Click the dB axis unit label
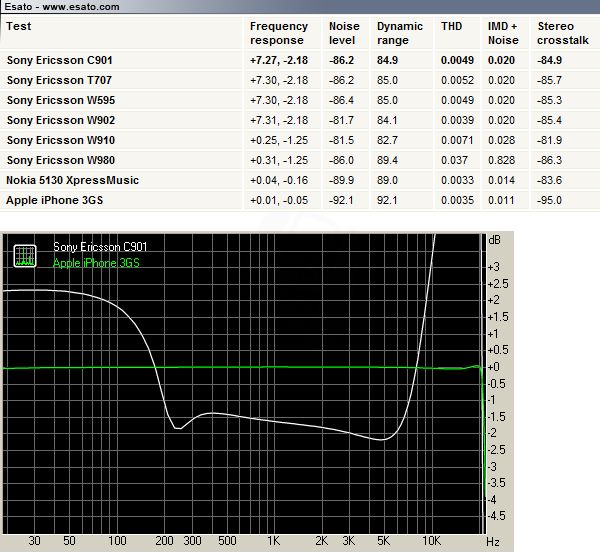 (494, 240)
